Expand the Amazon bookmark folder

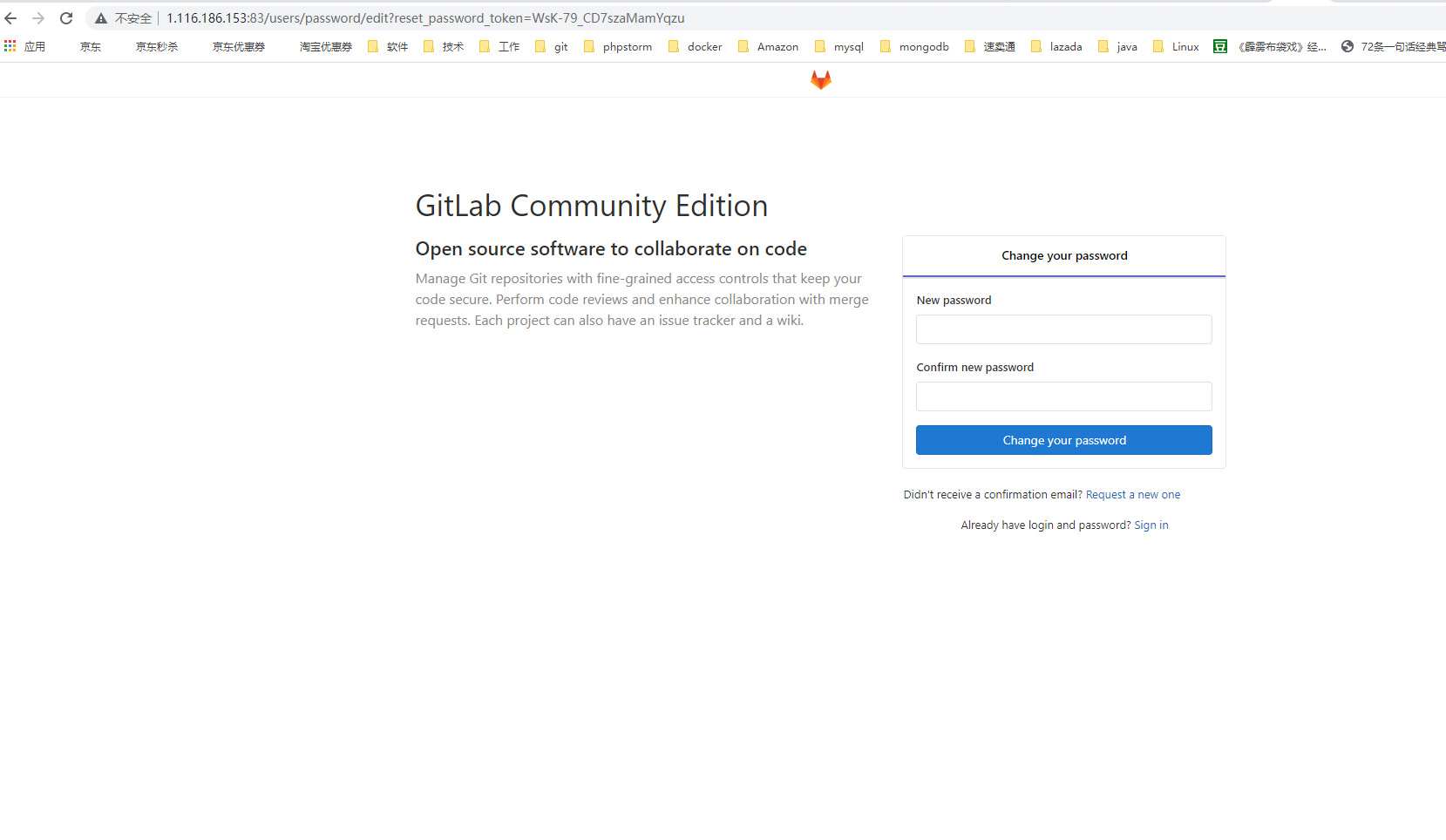pyautogui.click(x=768, y=47)
